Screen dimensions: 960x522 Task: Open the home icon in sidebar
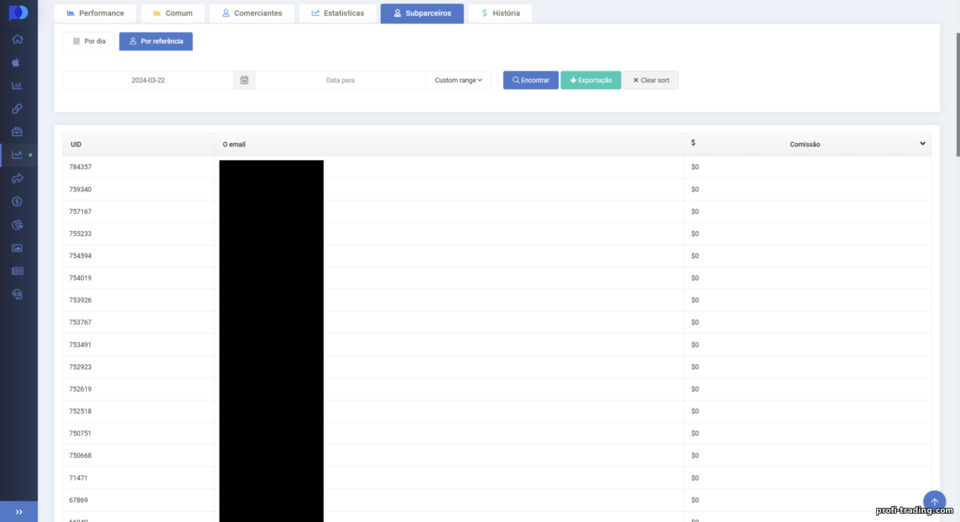(17, 39)
